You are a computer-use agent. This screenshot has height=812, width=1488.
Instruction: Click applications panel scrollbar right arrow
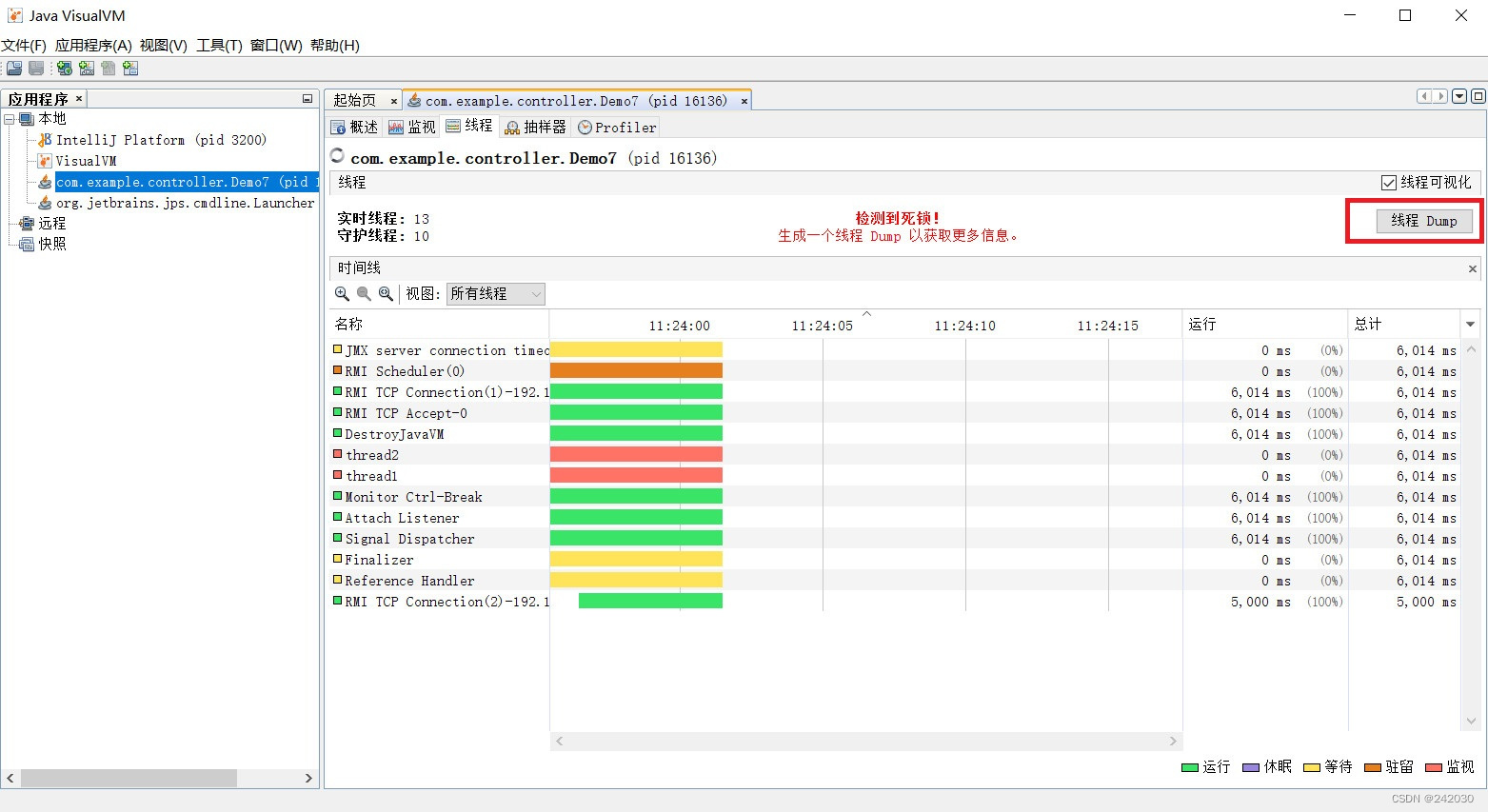click(x=308, y=779)
